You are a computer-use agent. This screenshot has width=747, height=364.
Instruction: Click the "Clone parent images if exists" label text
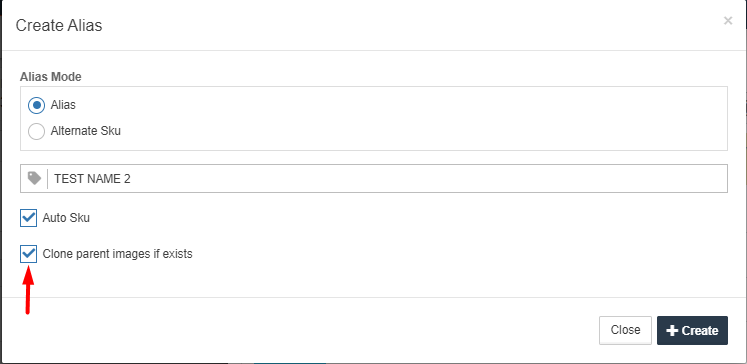click(117, 254)
